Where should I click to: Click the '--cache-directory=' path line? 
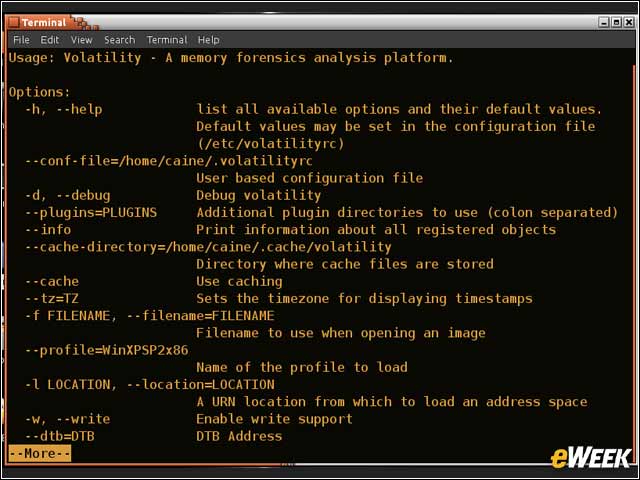coord(208,247)
